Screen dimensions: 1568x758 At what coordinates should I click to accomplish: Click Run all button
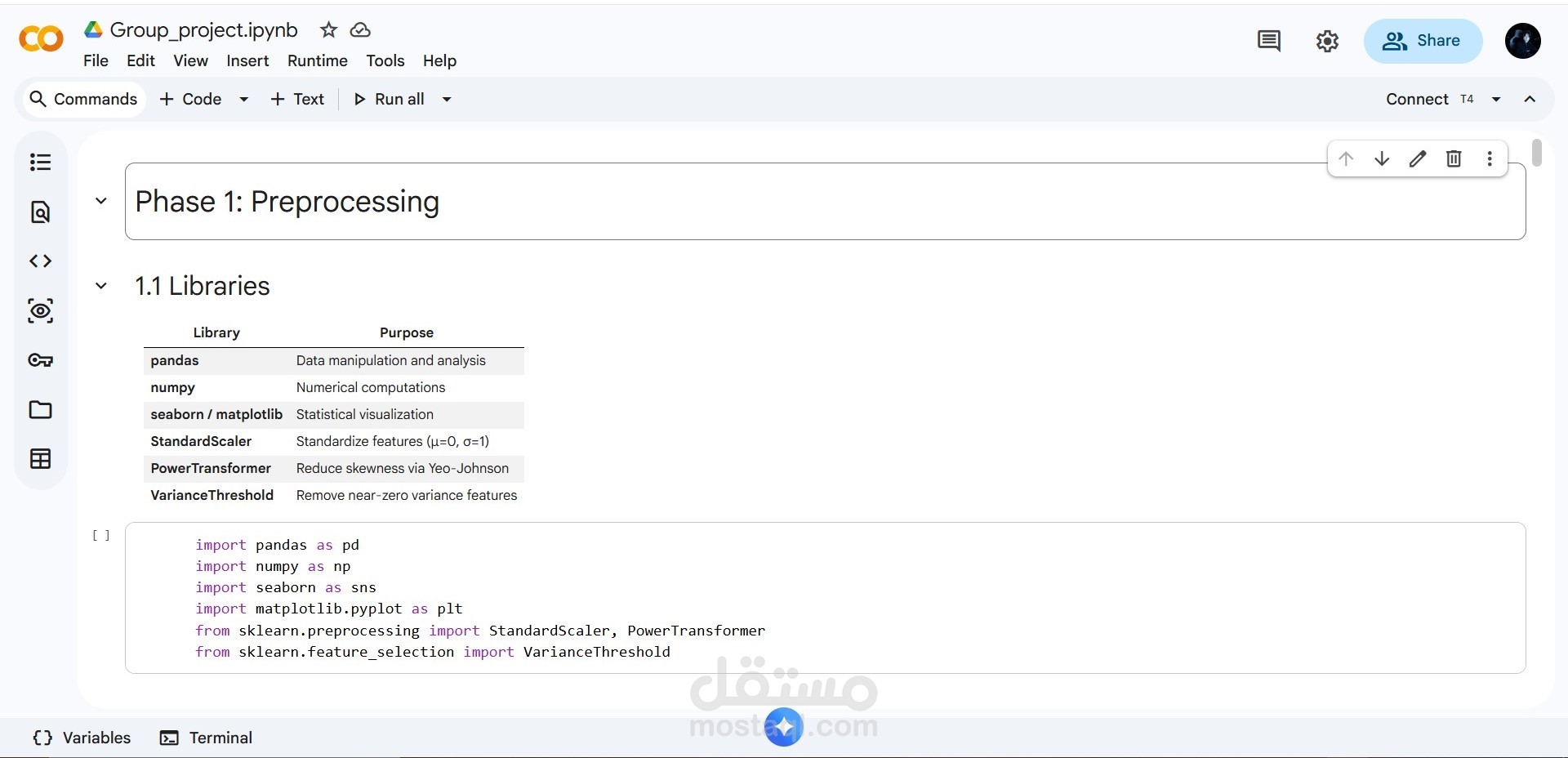[x=389, y=99]
